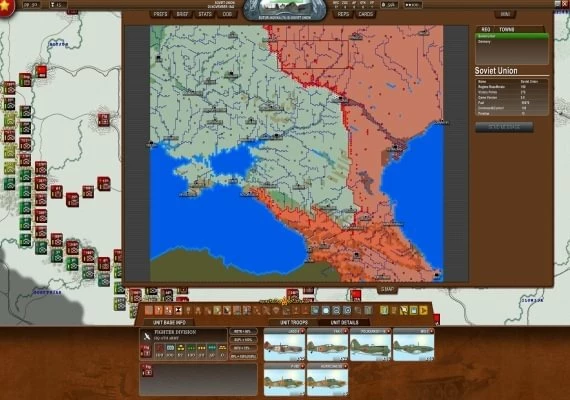Click the white toolbar icon with black cross
The width and height of the screenshot is (570, 400).
click(x=178, y=310)
